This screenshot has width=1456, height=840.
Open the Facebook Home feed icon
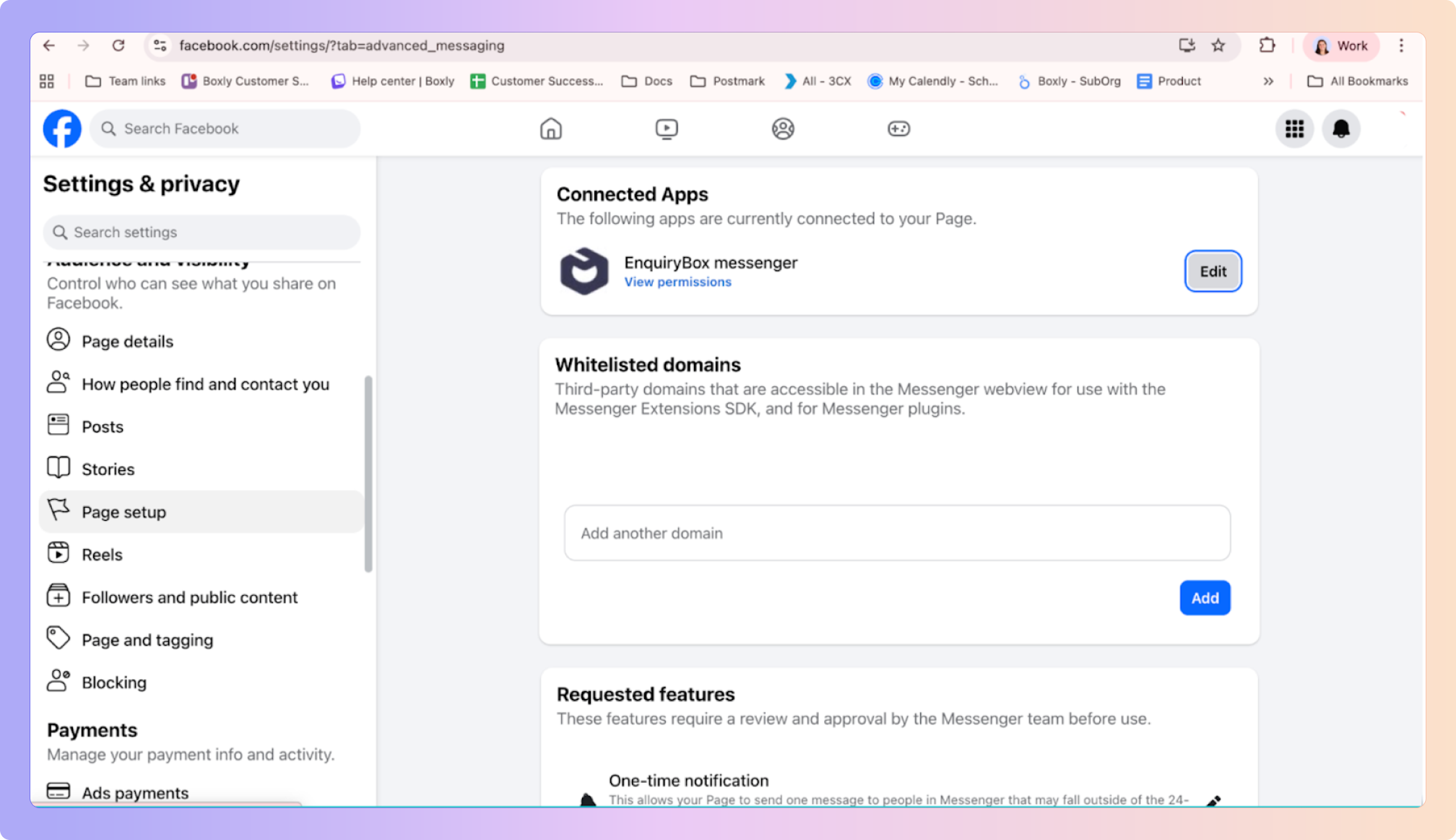pyautogui.click(x=550, y=129)
